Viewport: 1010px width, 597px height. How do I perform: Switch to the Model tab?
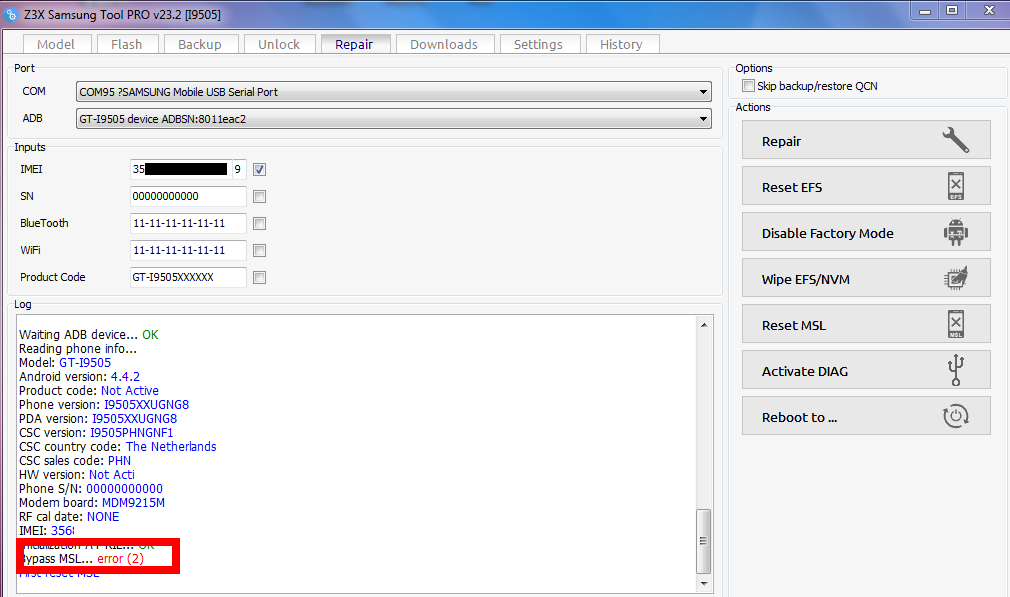pos(55,44)
